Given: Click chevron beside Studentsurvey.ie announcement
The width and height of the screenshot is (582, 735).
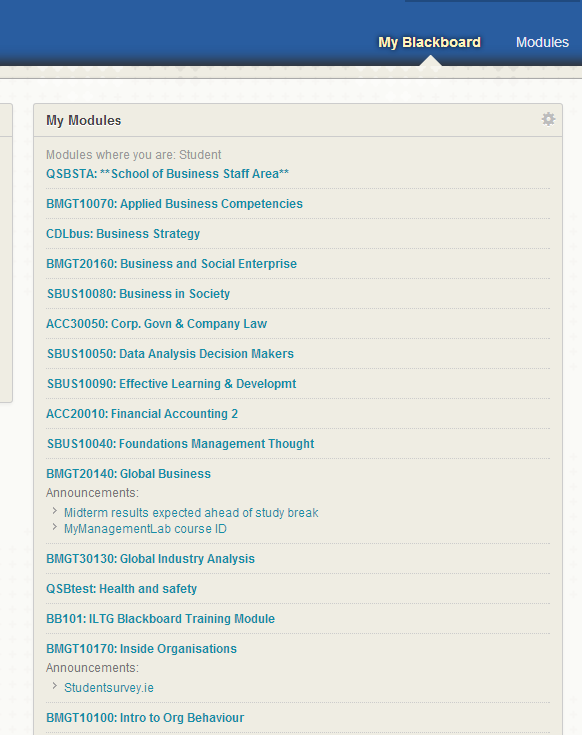Looking at the screenshot, I should coord(55,686).
